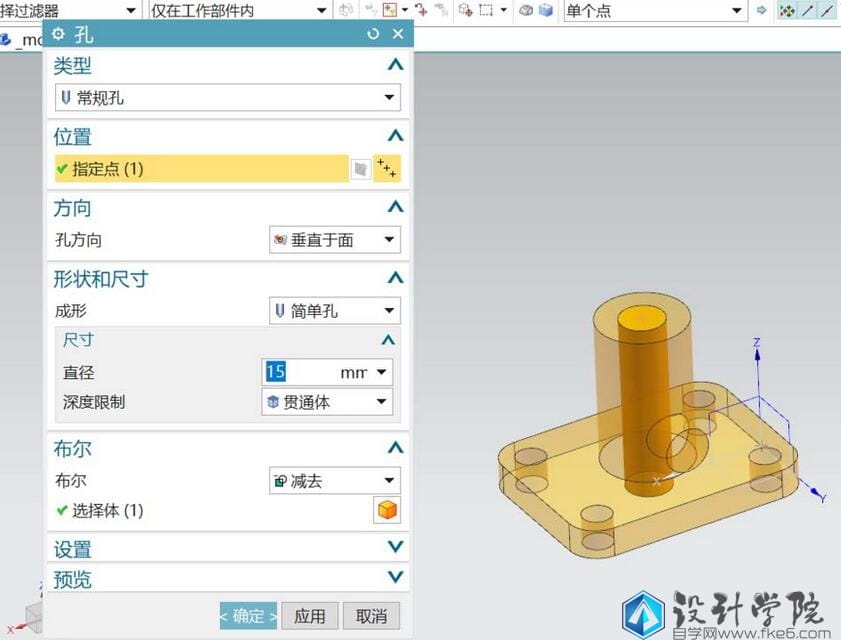The height and width of the screenshot is (640, 841).
Task: Click the sketch section icon beside Specify Point
Action: tap(360, 169)
